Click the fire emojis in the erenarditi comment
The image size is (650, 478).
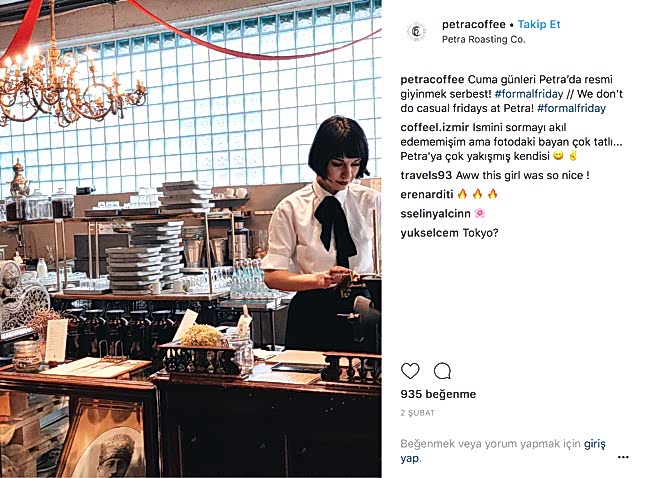(477, 194)
